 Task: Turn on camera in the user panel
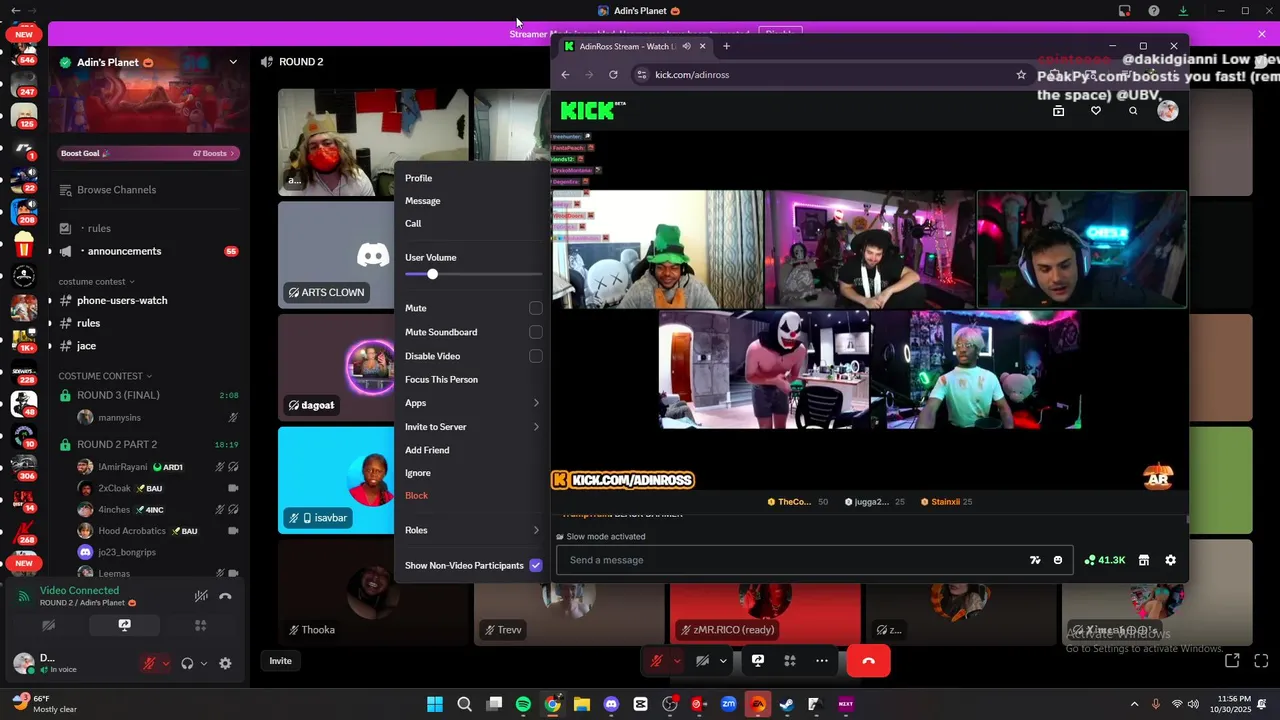click(x=48, y=626)
